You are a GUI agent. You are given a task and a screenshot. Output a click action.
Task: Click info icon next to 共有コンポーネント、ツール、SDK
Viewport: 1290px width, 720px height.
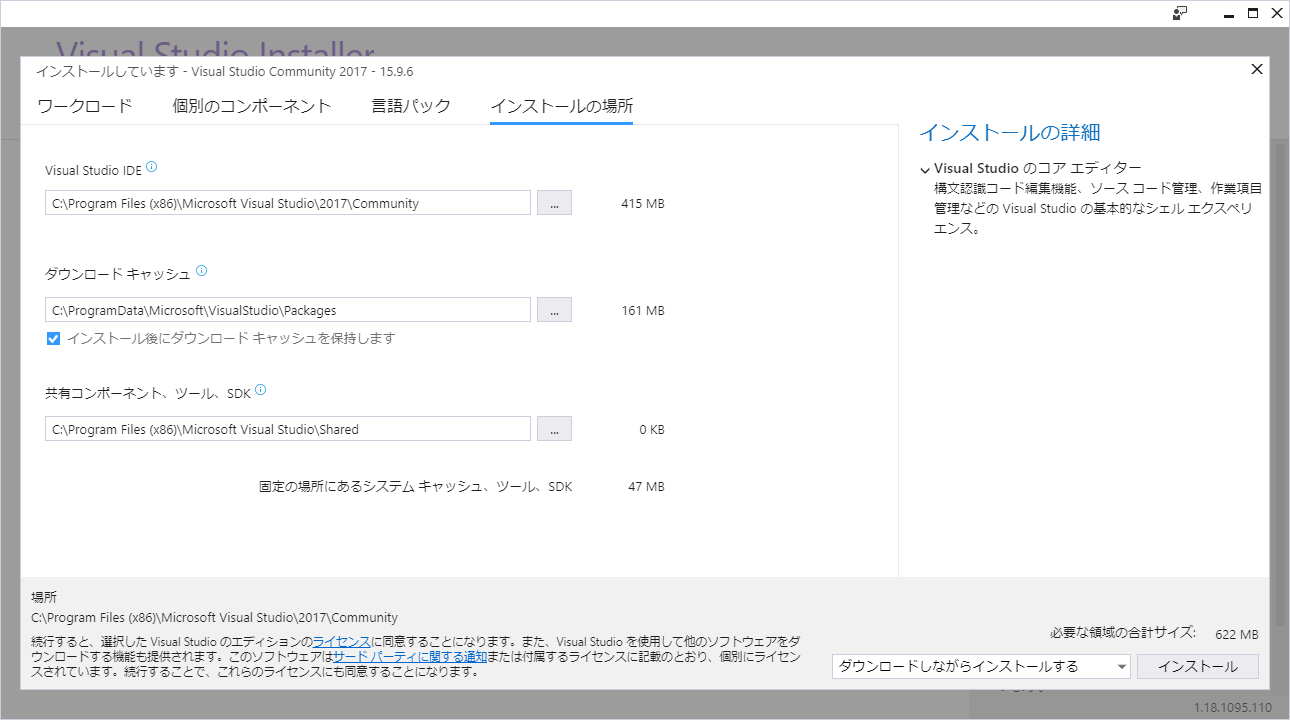pyautogui.click(x=261, y=391)
